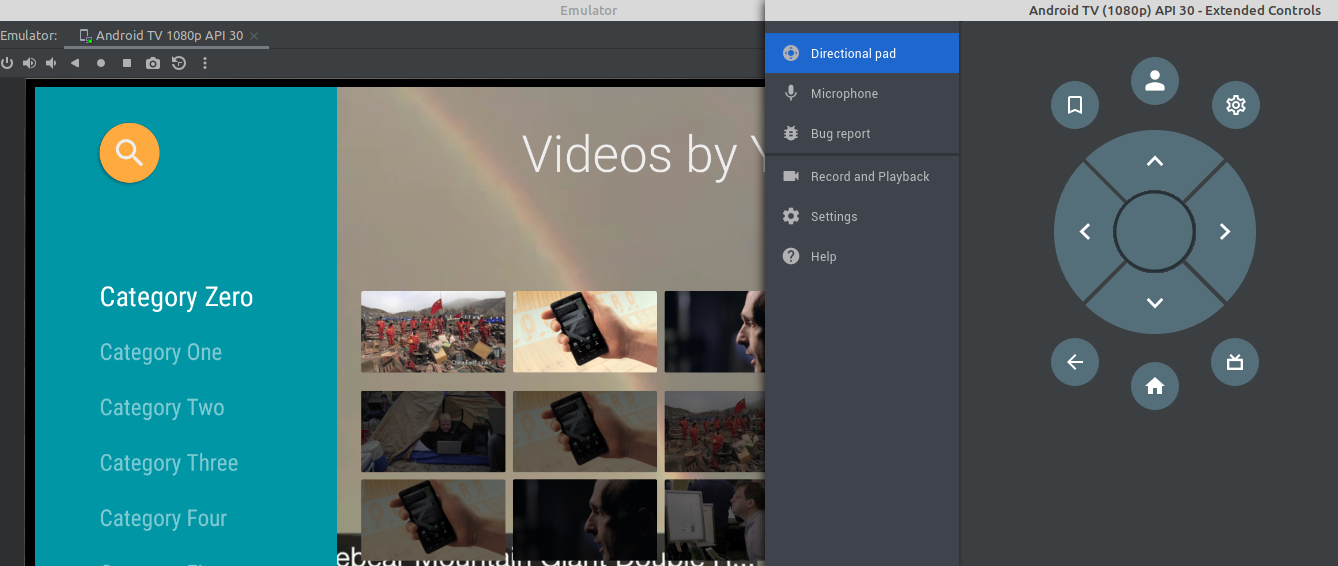Select Record and Playback in sidebar
The height and width of the screenshot is (566, 1338).
[x=869, y=177]
